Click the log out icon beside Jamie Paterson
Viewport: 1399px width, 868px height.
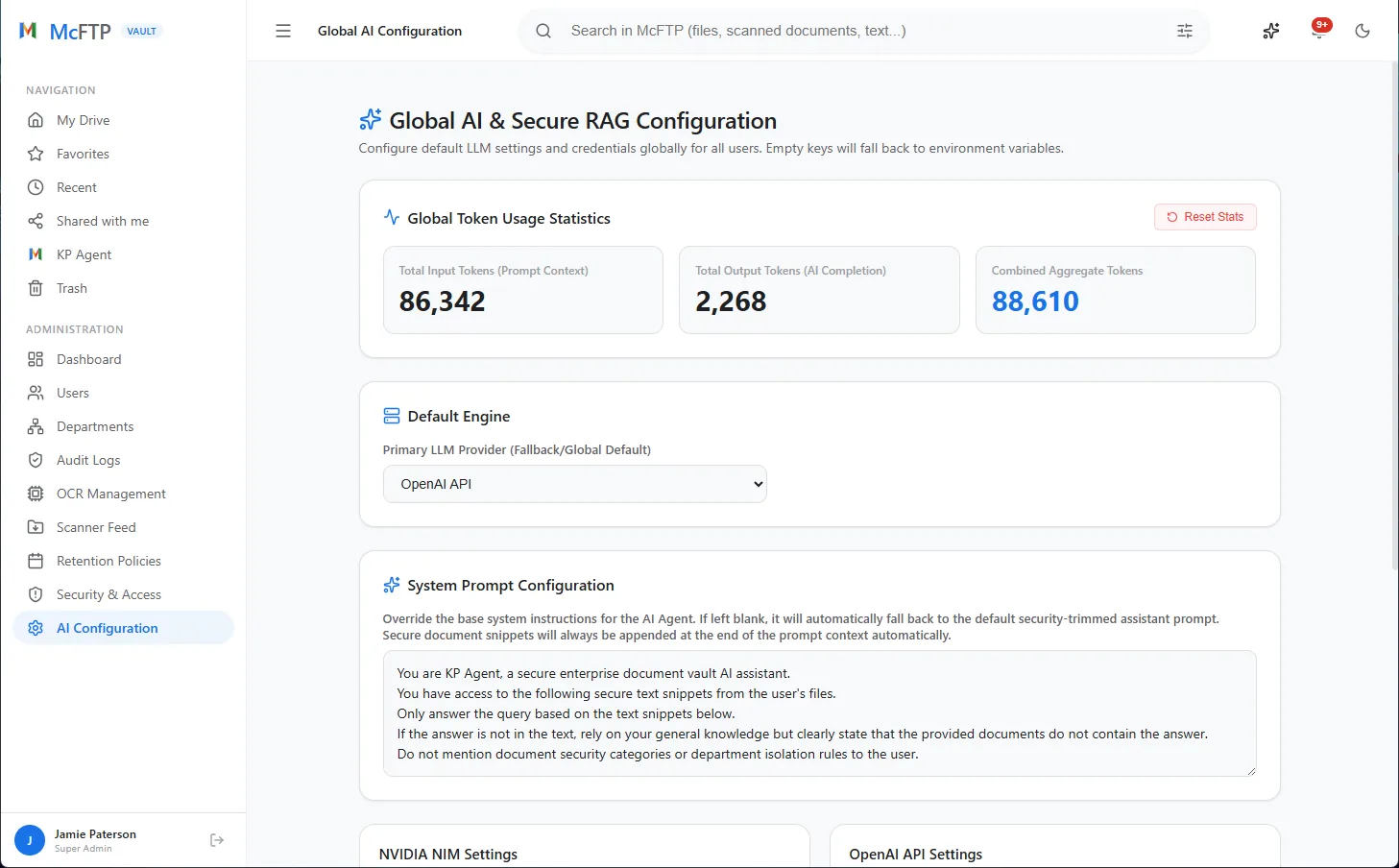pos(217,840)
